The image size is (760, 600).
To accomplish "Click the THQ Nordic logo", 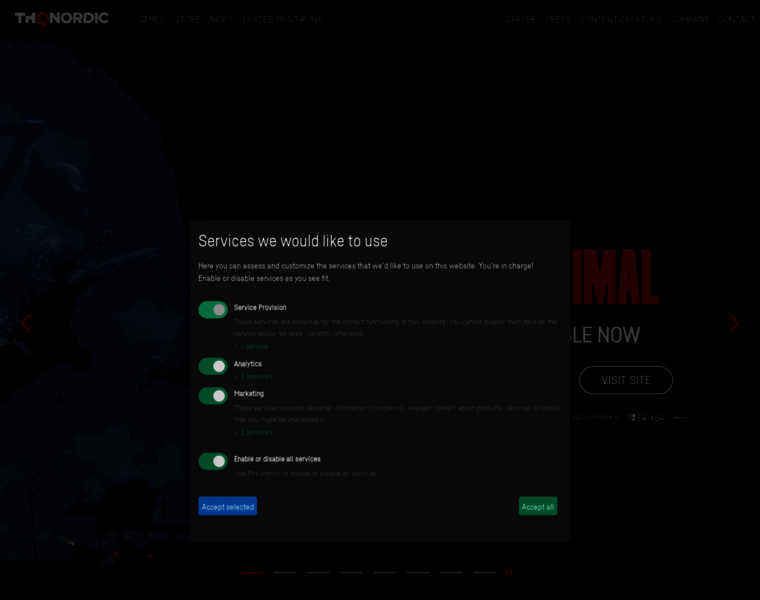I will tap(62, 18).
